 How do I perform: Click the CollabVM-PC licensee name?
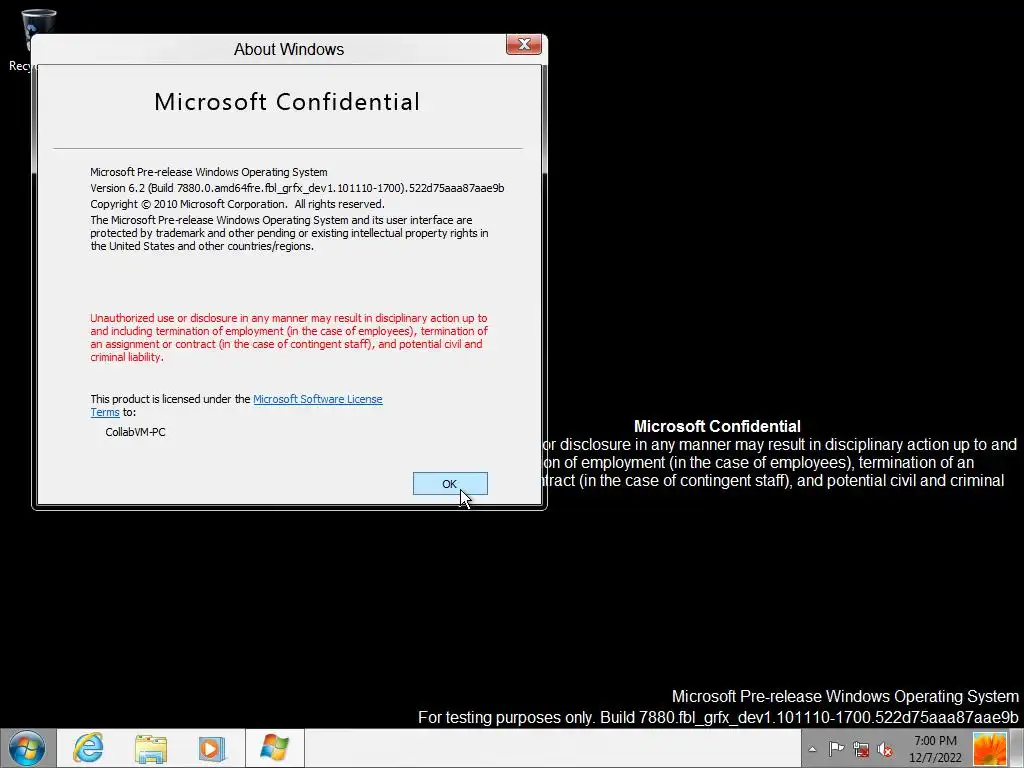tap(135, 432)
